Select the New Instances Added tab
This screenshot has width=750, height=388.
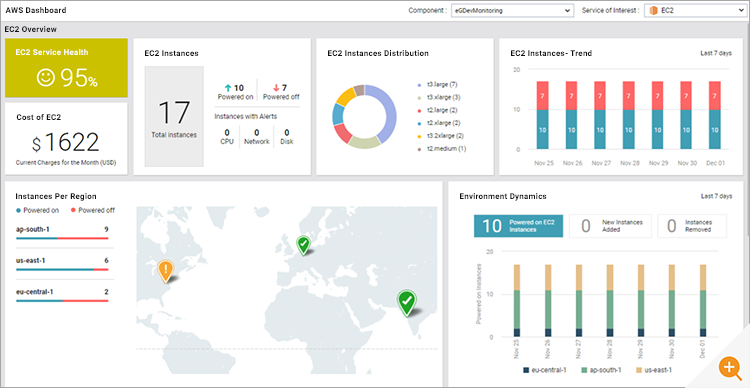click(x=610, y=226)
